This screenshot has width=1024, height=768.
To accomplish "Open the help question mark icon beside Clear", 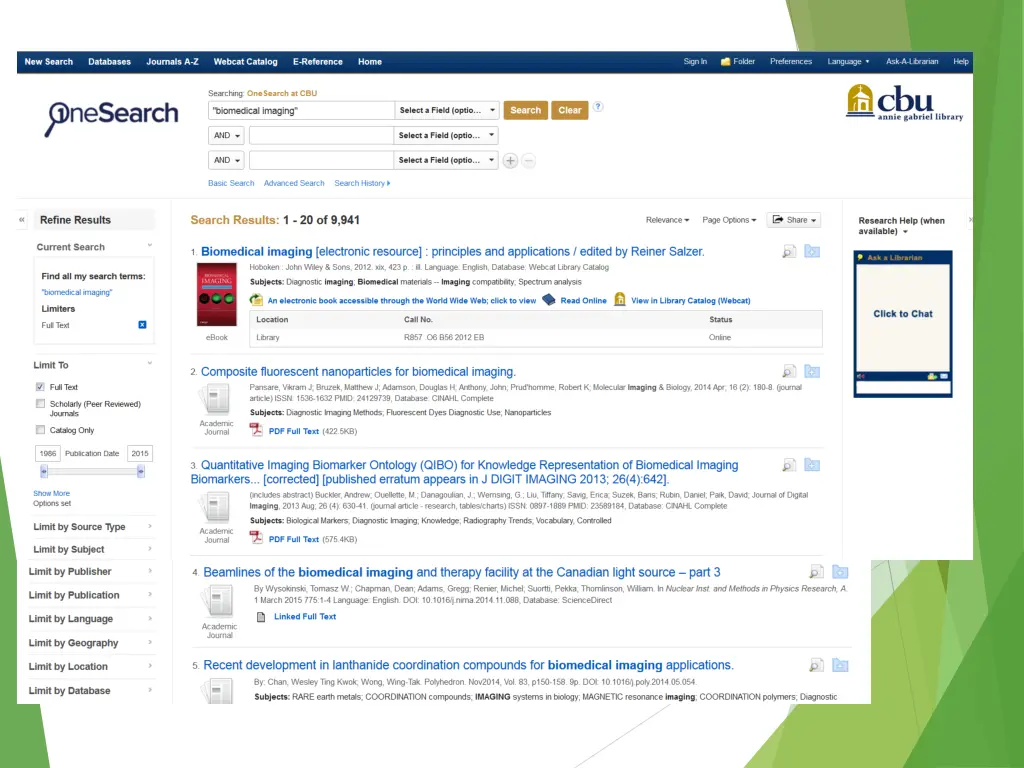I will click(598, 107).
